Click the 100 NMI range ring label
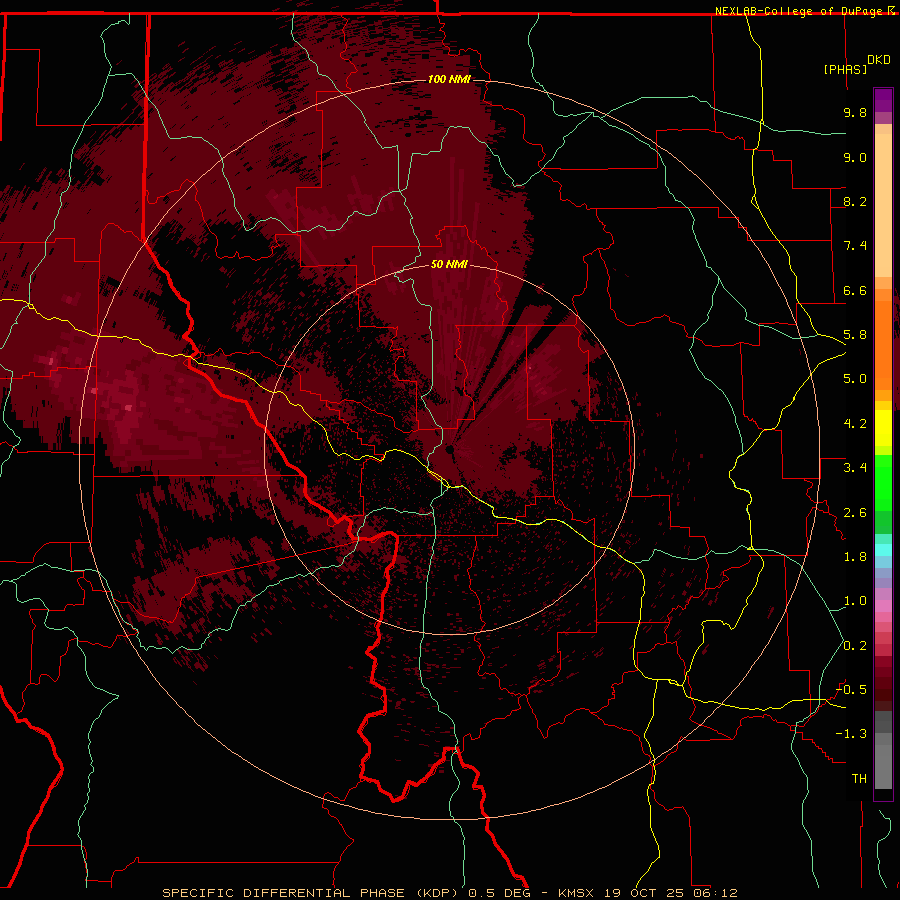Screen dimensions: 900x900 [449, 79]
